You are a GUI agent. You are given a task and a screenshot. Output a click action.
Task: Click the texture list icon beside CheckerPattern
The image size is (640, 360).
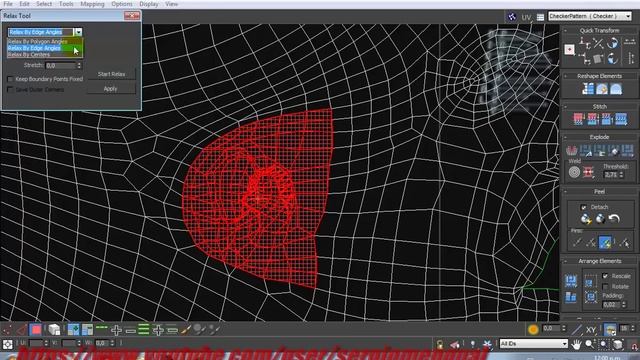click(x=540, y=17)
